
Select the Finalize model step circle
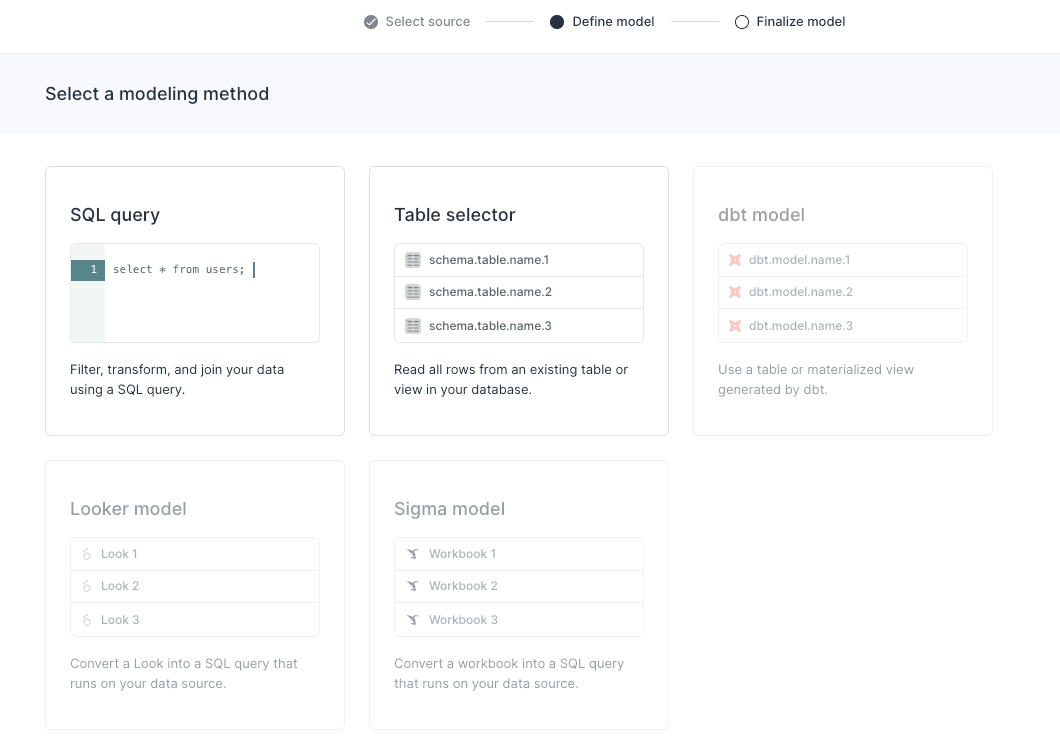click(741, 21)
